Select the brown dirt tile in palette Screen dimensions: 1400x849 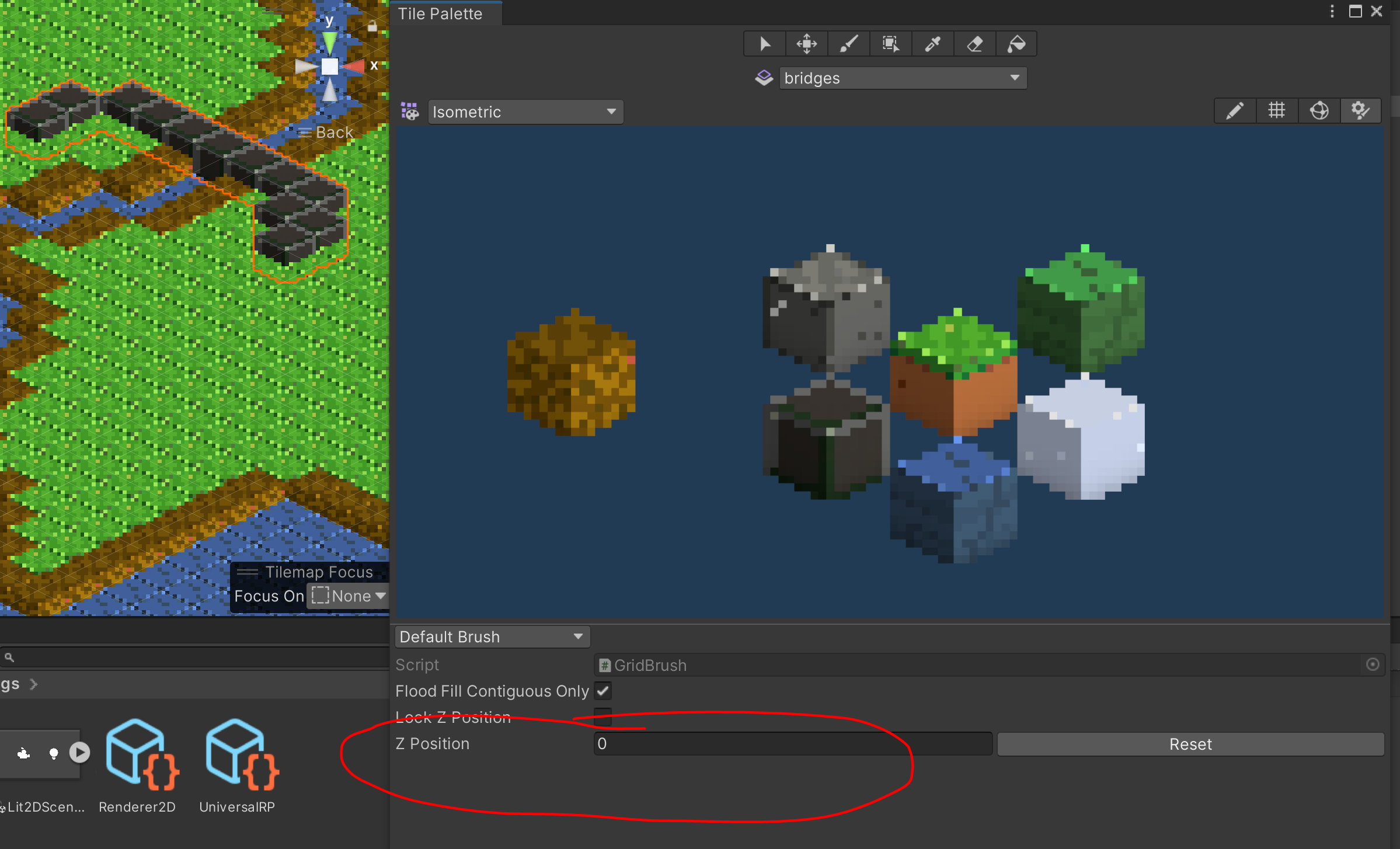click(x=571, y=372)
